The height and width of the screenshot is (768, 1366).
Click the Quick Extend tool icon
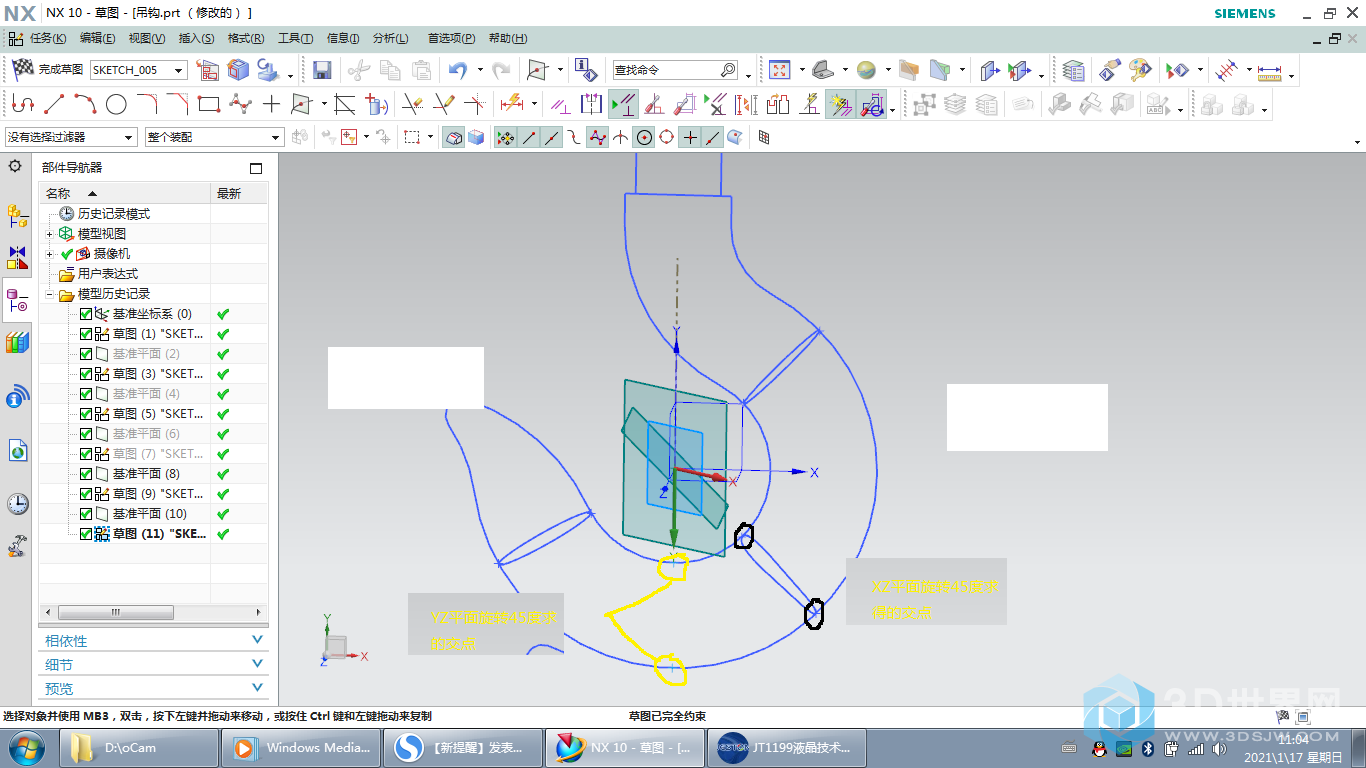(x=444, y=103)
